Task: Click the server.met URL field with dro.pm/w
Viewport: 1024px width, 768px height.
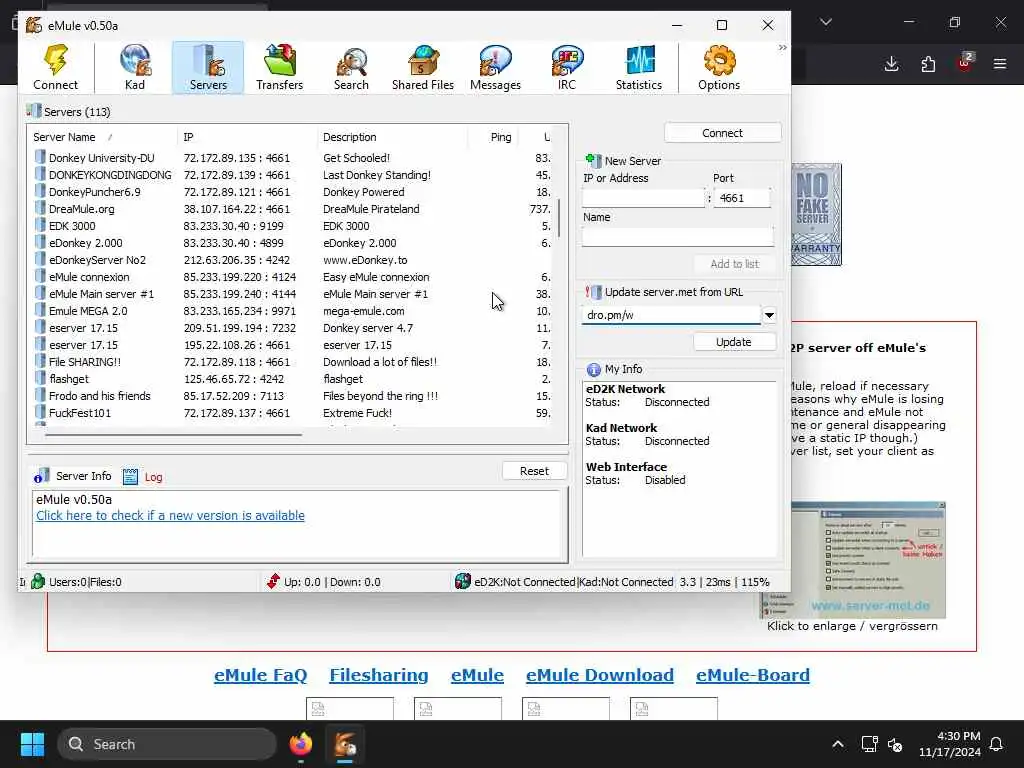Action: coord(671,315)
